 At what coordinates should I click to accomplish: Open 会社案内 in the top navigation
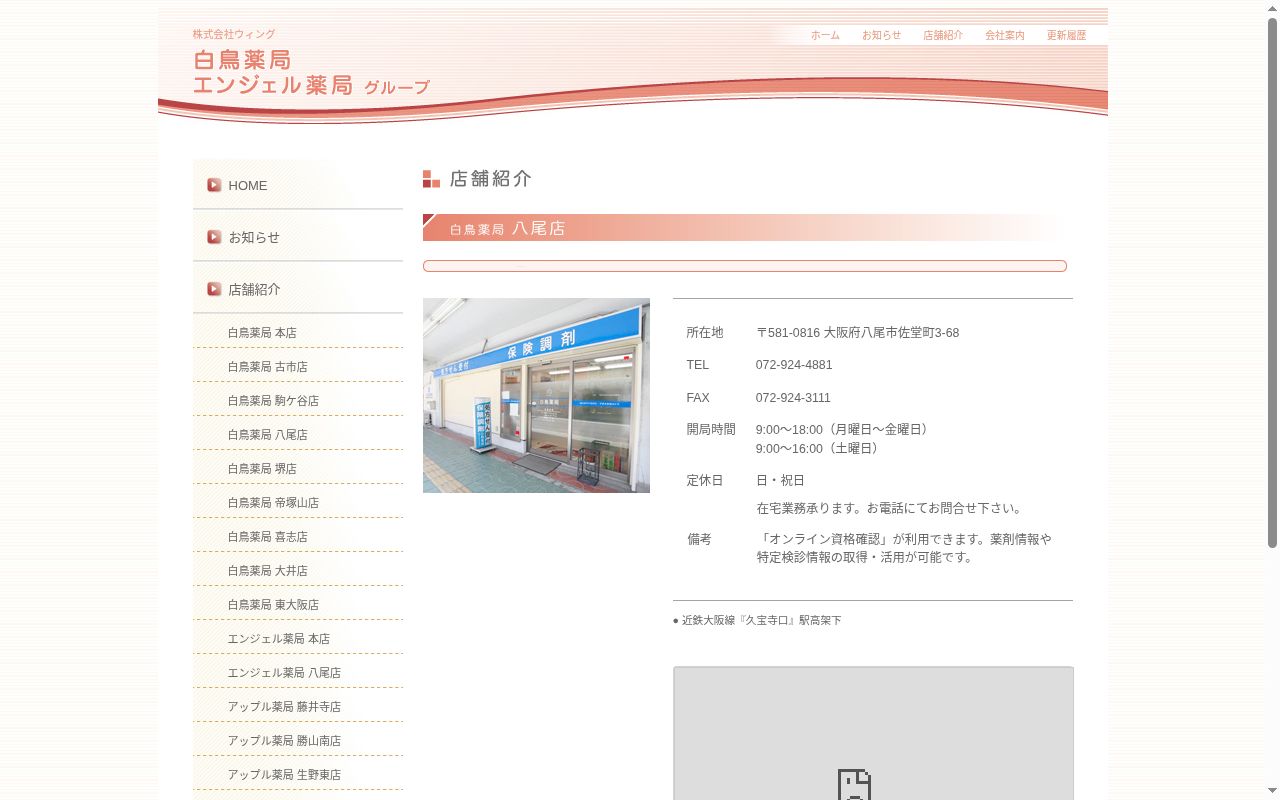click(x=1005, y=35)
